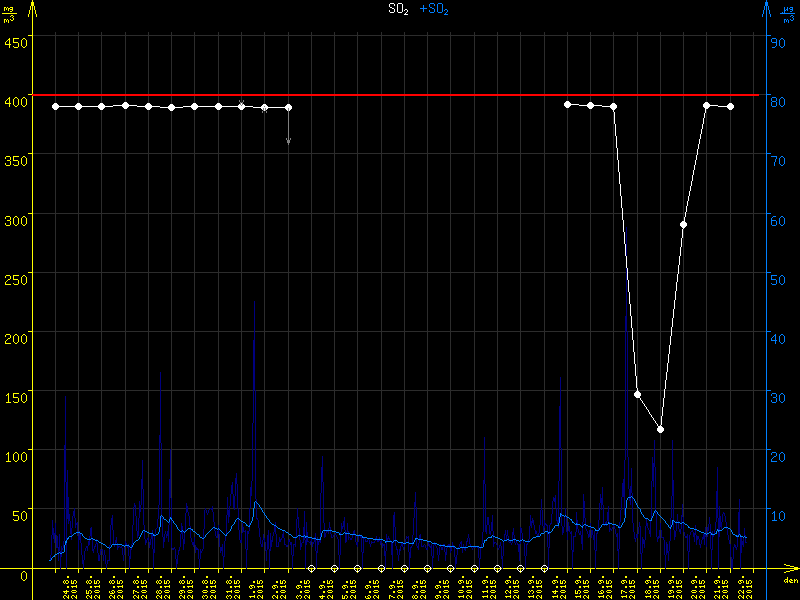Select the white data point near value 290
The width and height of the screenshot is (800, 600).
coord(683,224)
